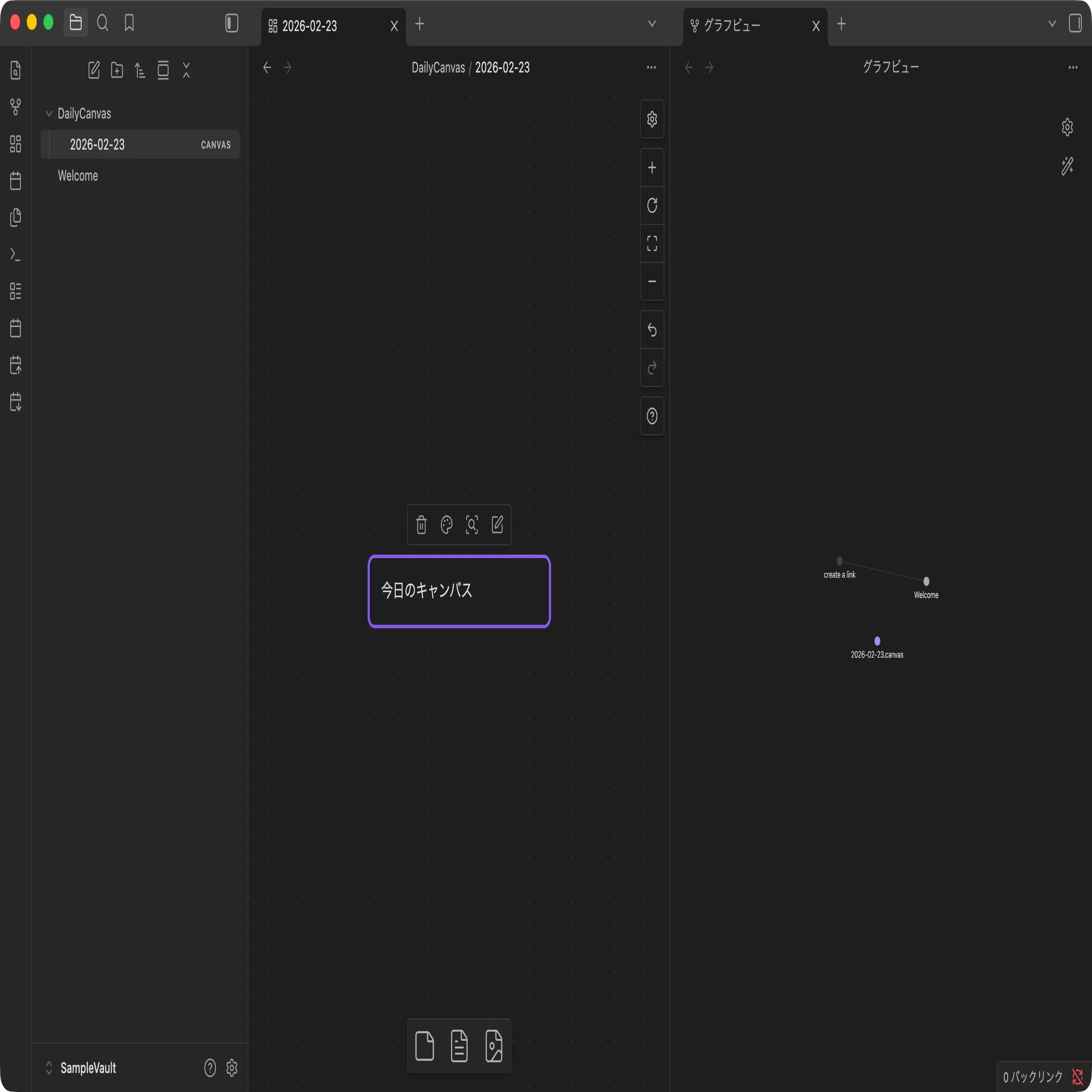Open tab list dropdown in graph pane
This screenshot has width=1092, height=1092.
coord(1052,24)
